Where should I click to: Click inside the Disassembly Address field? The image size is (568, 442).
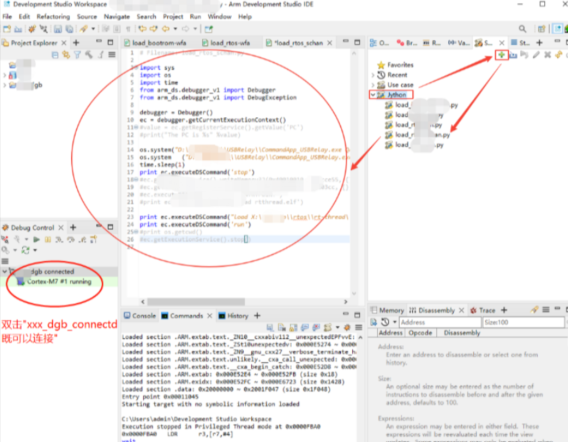[x=440, y=322]
